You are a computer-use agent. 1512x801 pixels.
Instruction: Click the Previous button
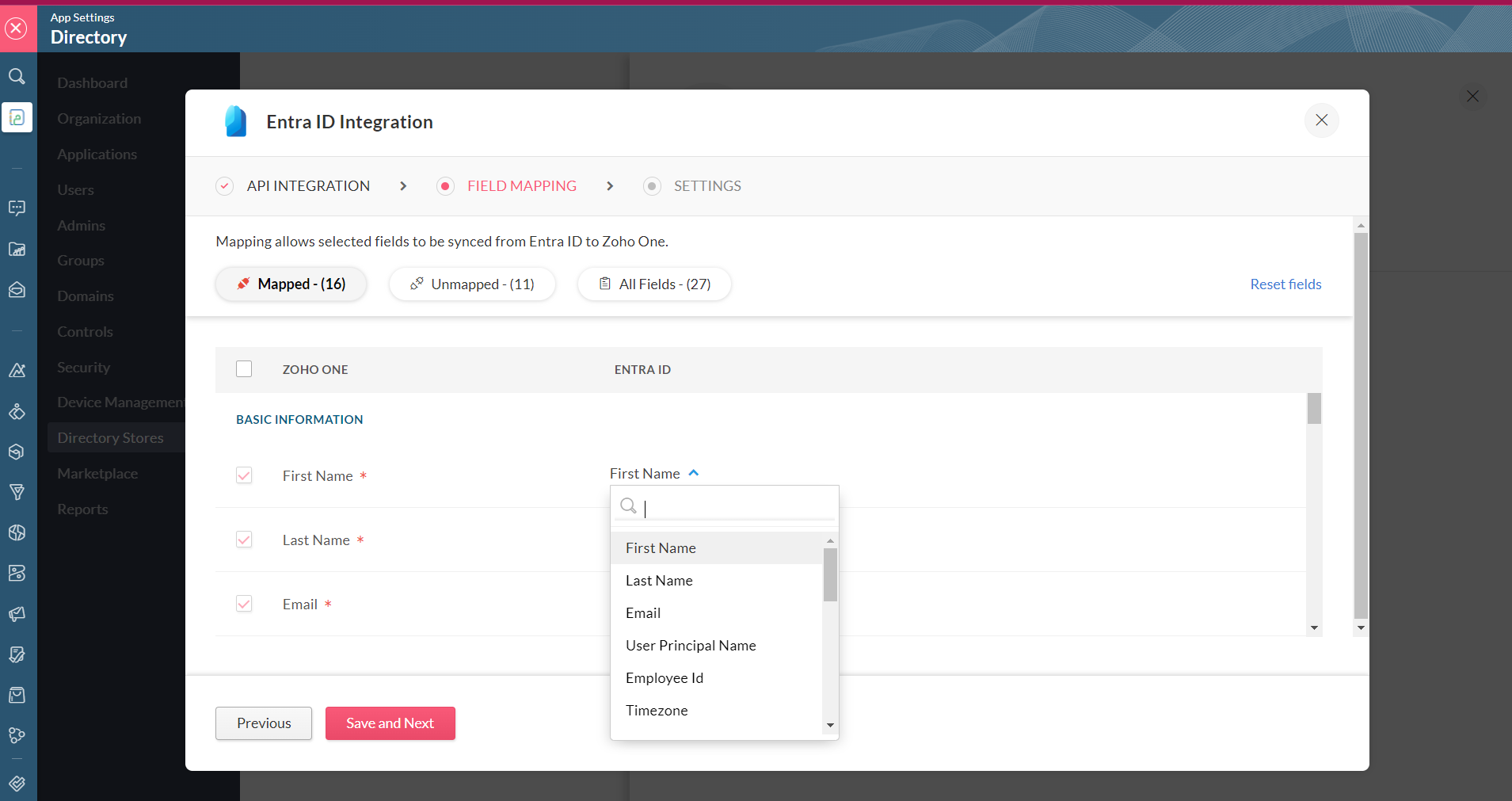coord(264,723)
